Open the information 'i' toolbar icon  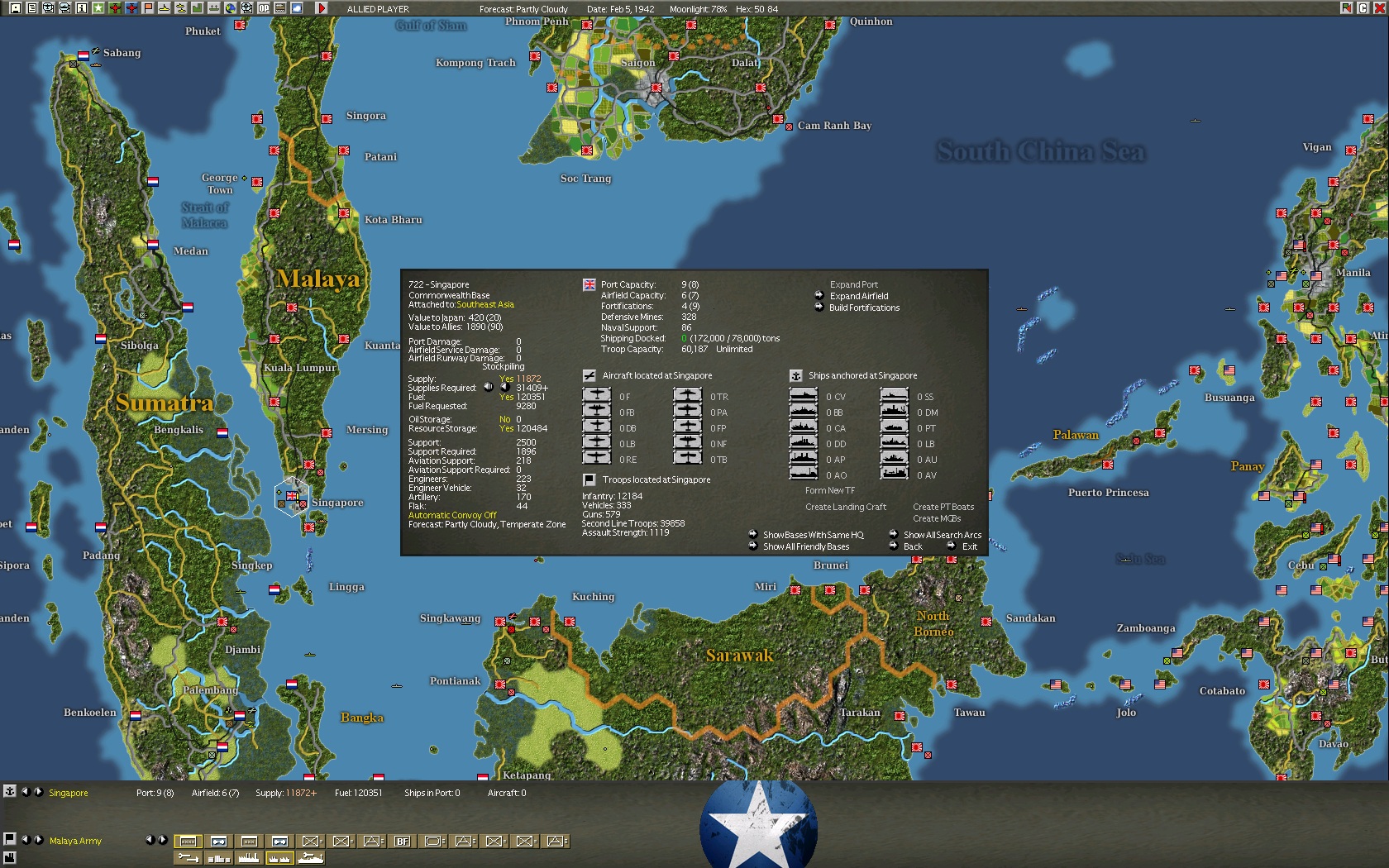click(x=81, y=8)
